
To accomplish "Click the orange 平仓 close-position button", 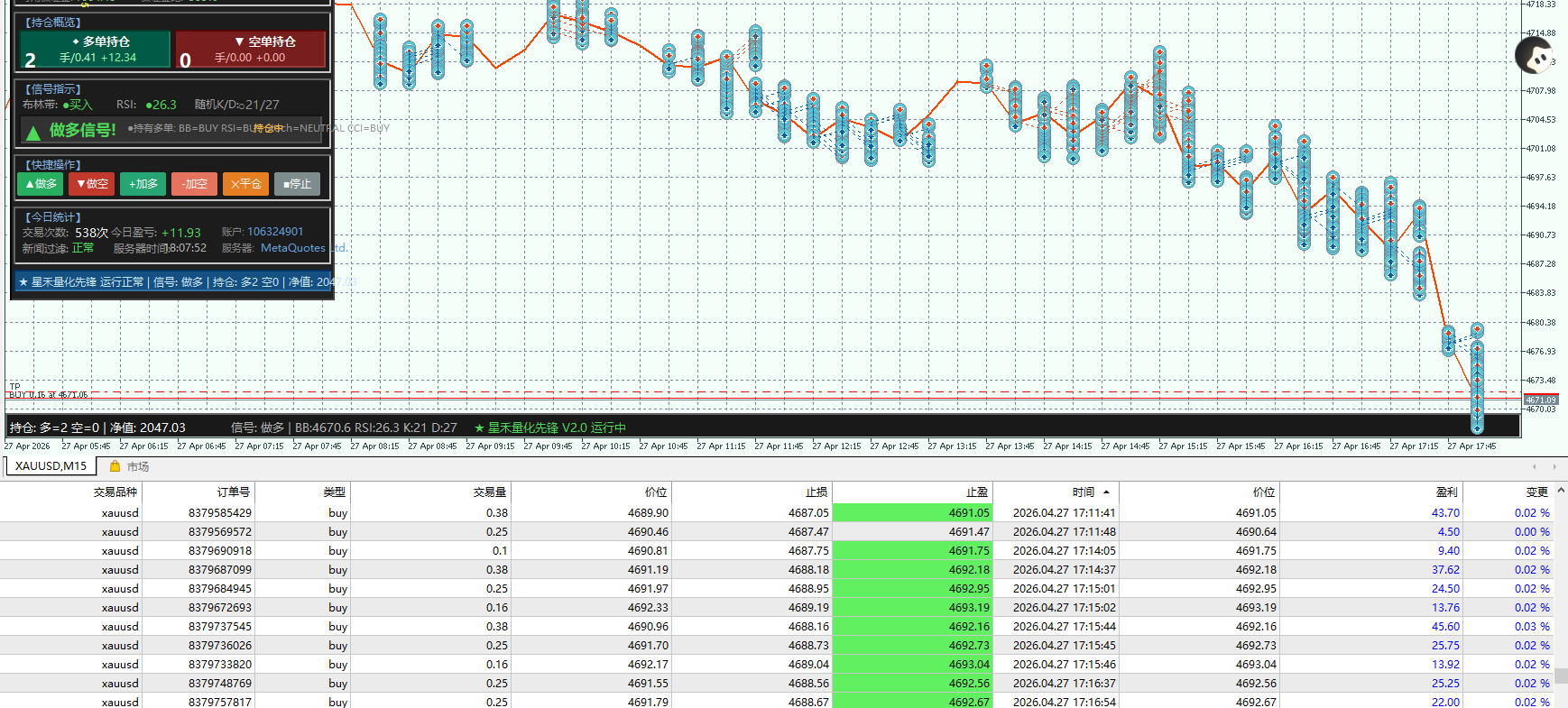I will point(245,184).
